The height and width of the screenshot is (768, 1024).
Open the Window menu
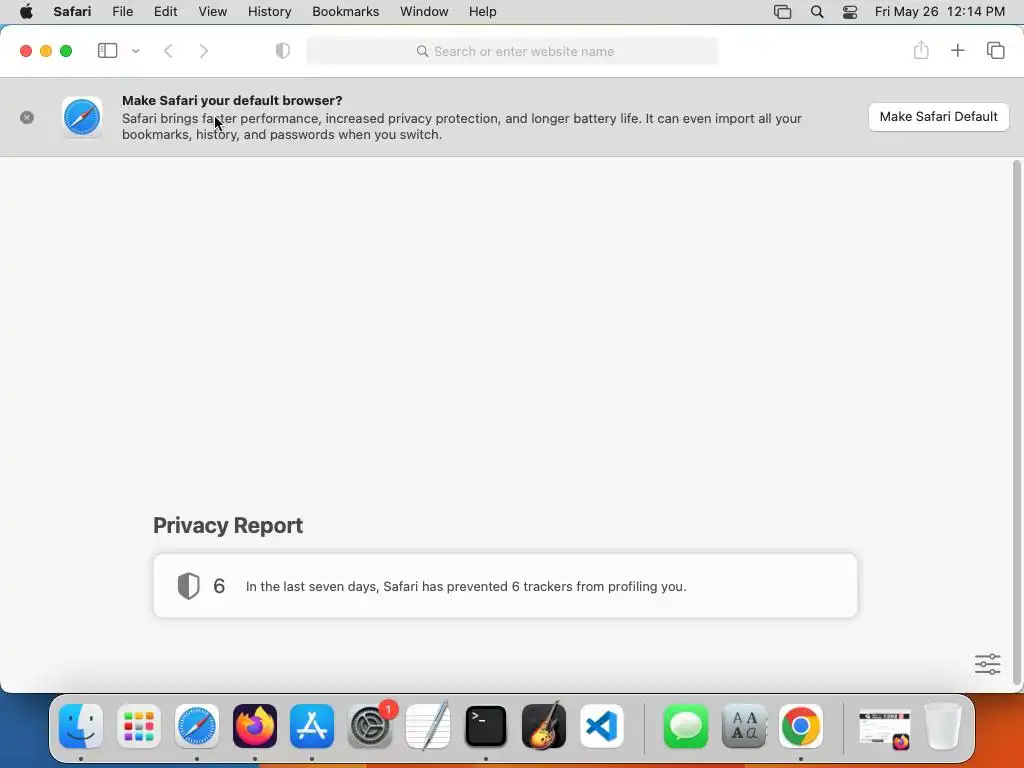tap(424, 12)
